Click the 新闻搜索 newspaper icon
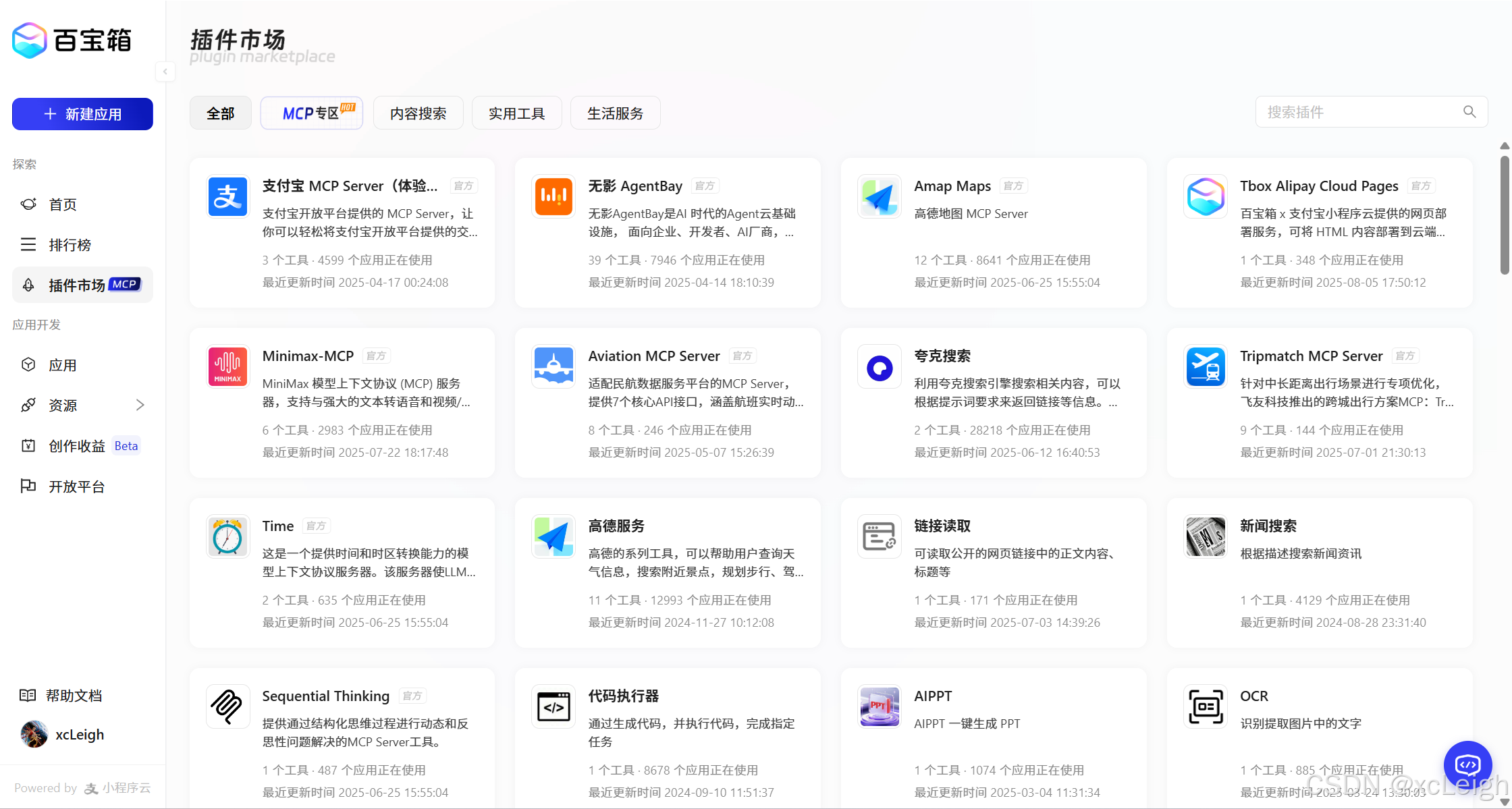 1206,537
